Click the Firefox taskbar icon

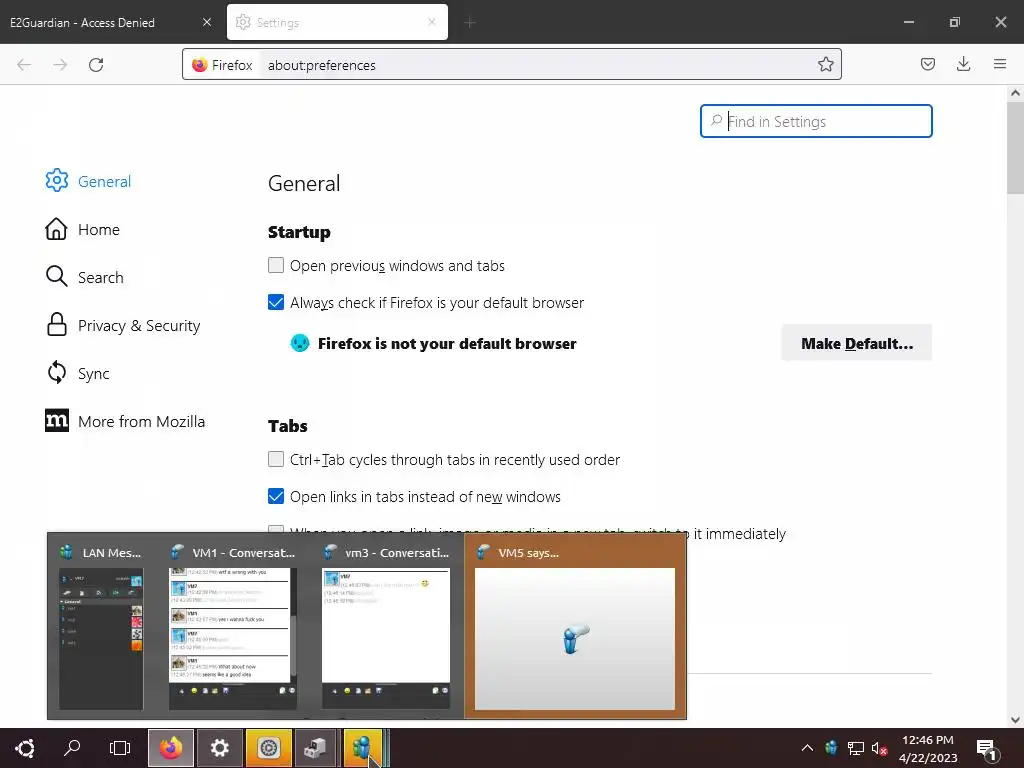pyautogui.click(x=170, y=748)
